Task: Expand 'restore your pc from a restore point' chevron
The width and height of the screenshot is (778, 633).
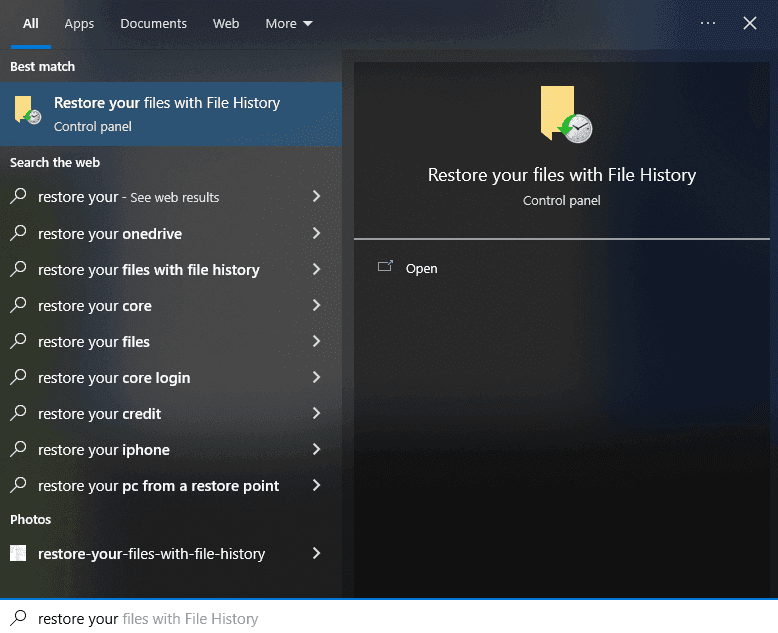Action: pyautogui.click(x=317, y=485)
